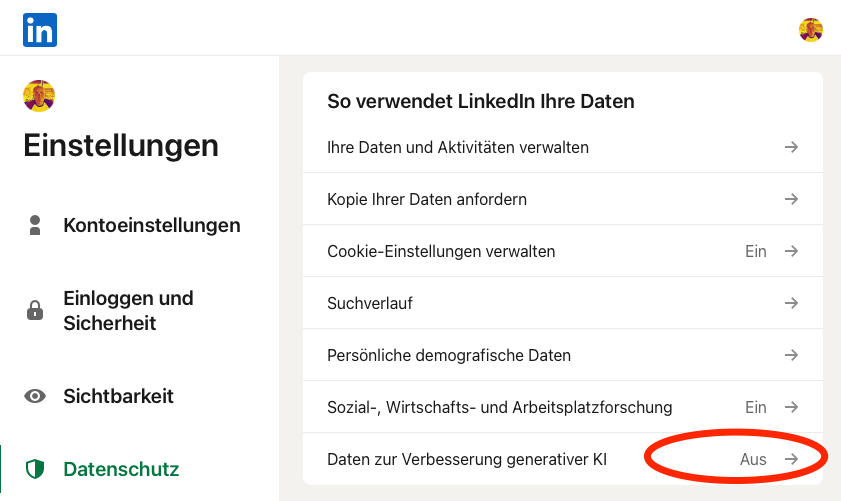Open the profile avatar in top-right corner
The height and width of the screenshot is (501, 841).
click(x=811, y=30)
